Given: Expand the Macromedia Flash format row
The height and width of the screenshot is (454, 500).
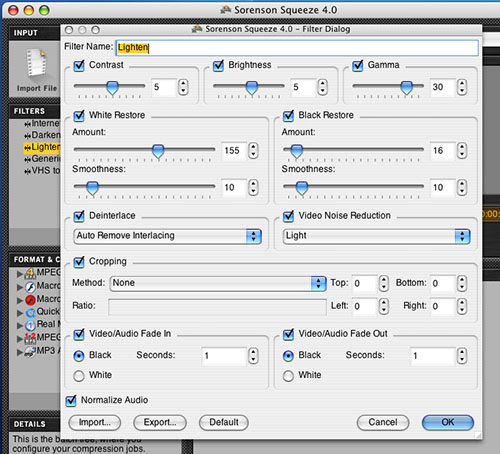Looking at the screenshot, I should (x=20, y=287).
